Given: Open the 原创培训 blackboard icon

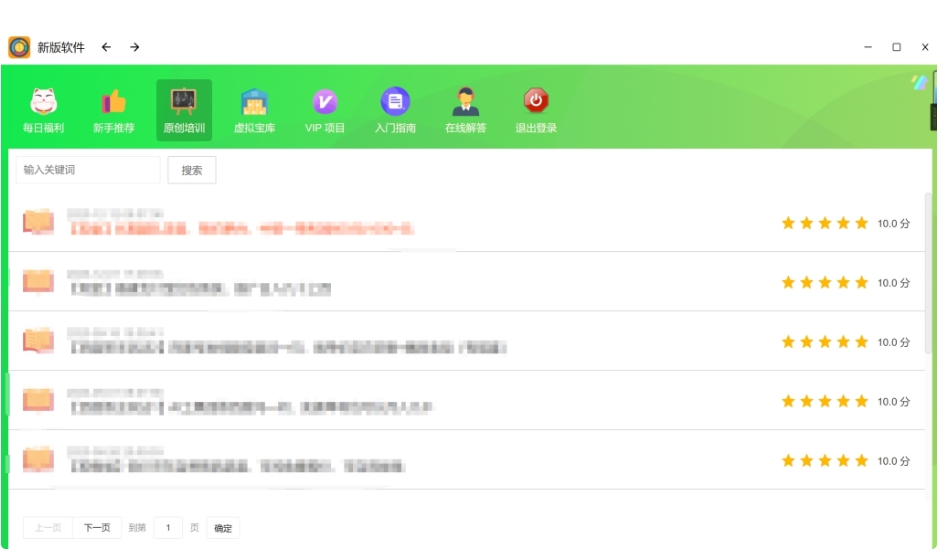Looking at the screenshot, I should [x=184, y=102].
